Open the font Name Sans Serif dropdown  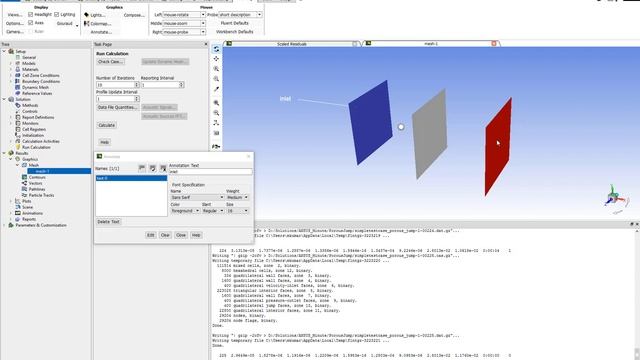click(x=197, y=197)
